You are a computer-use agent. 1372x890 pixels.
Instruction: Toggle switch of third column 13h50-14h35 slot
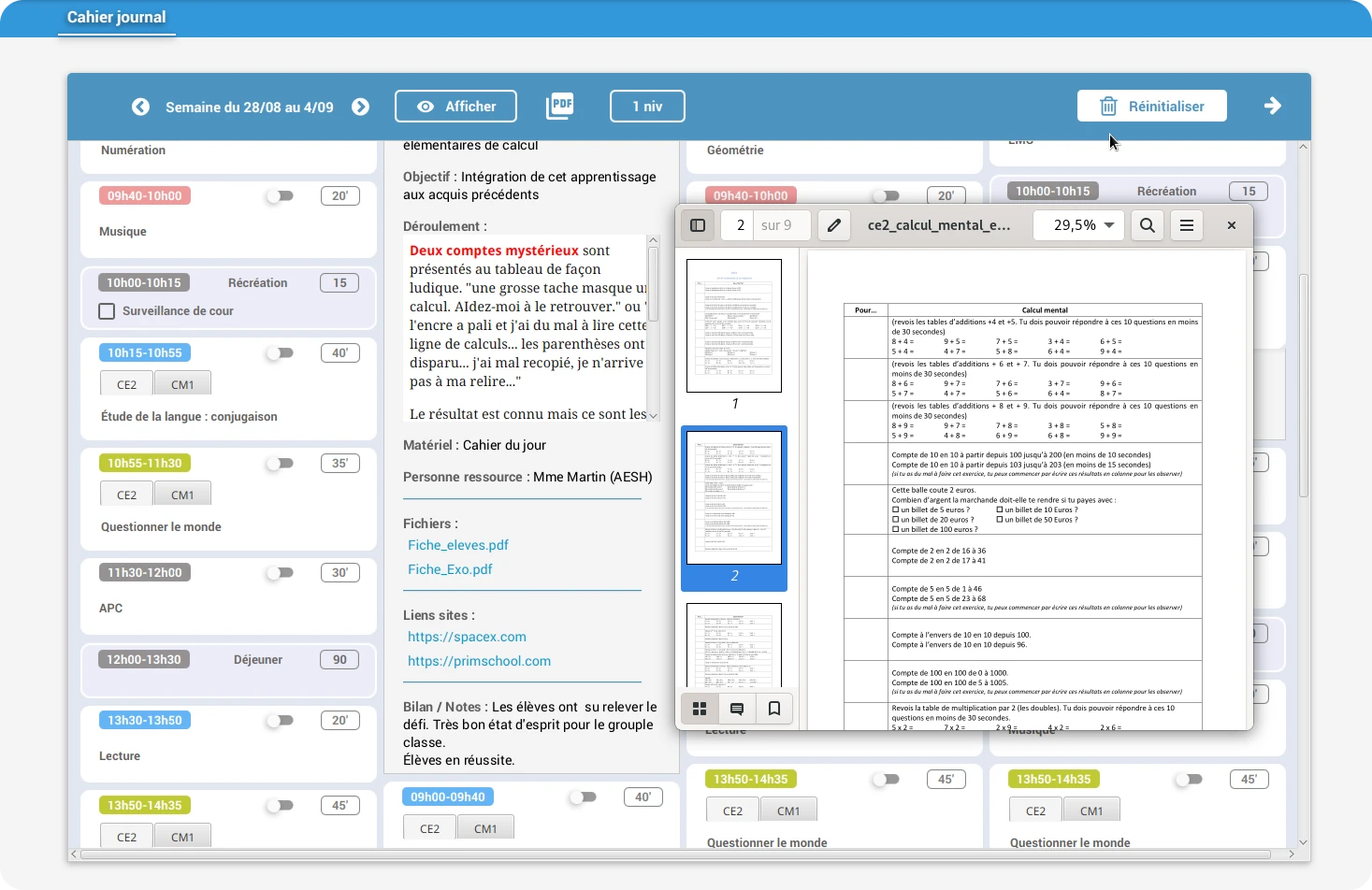886,780
